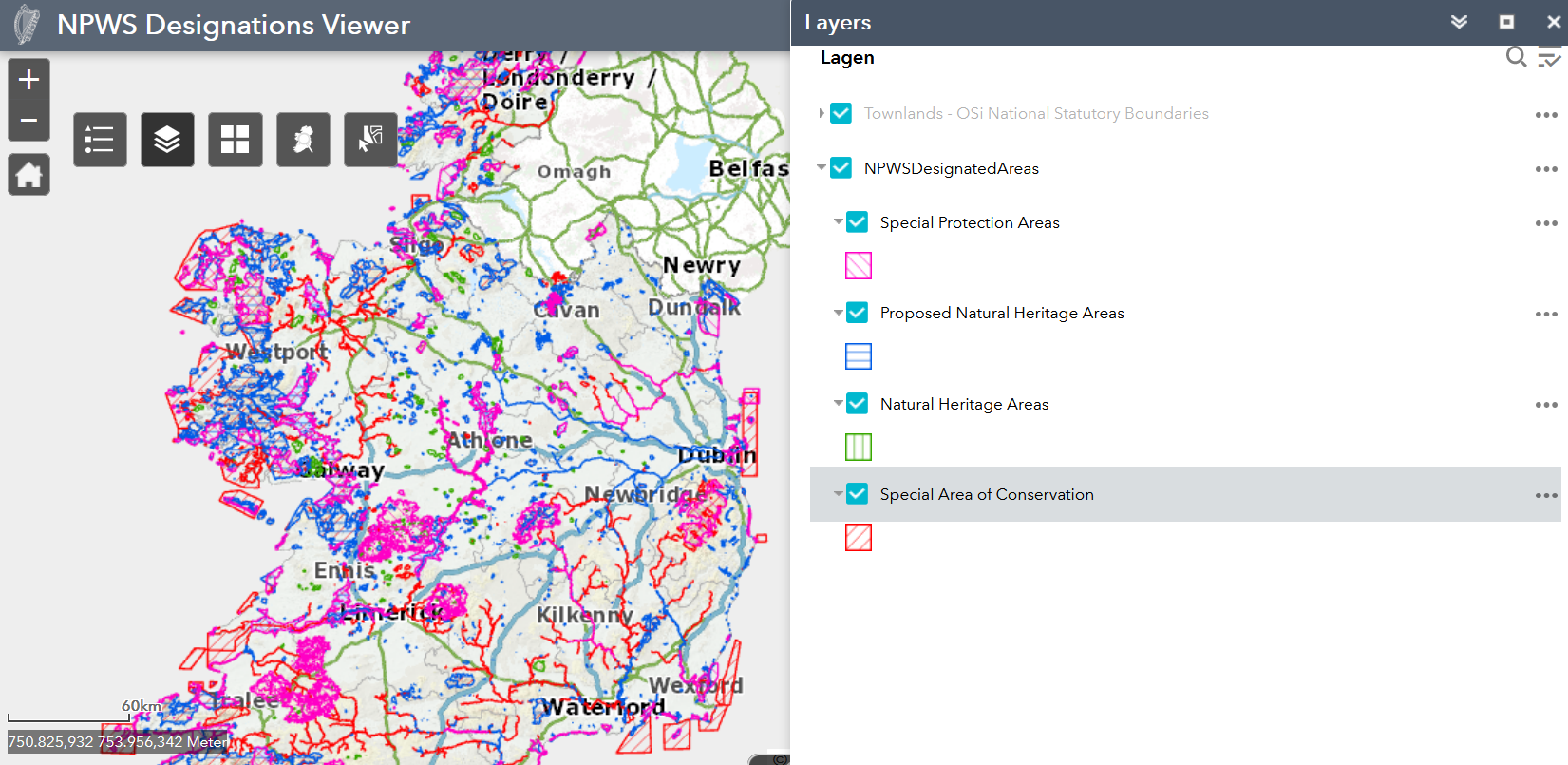This screenshot has width=1568, height=765.
Task: Toggle the Layer List widget button
Action: pyautogui.click(x=167, y=140)
